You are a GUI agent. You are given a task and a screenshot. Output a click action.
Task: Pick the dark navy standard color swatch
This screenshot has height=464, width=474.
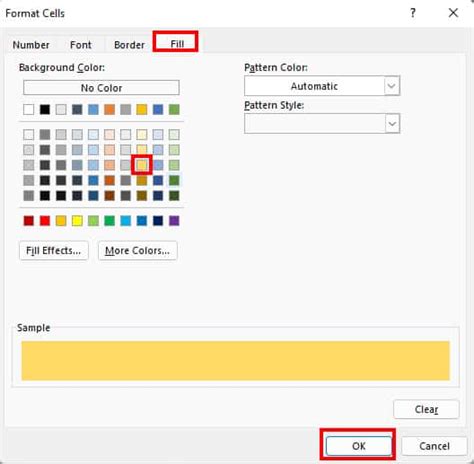point(158,220)
